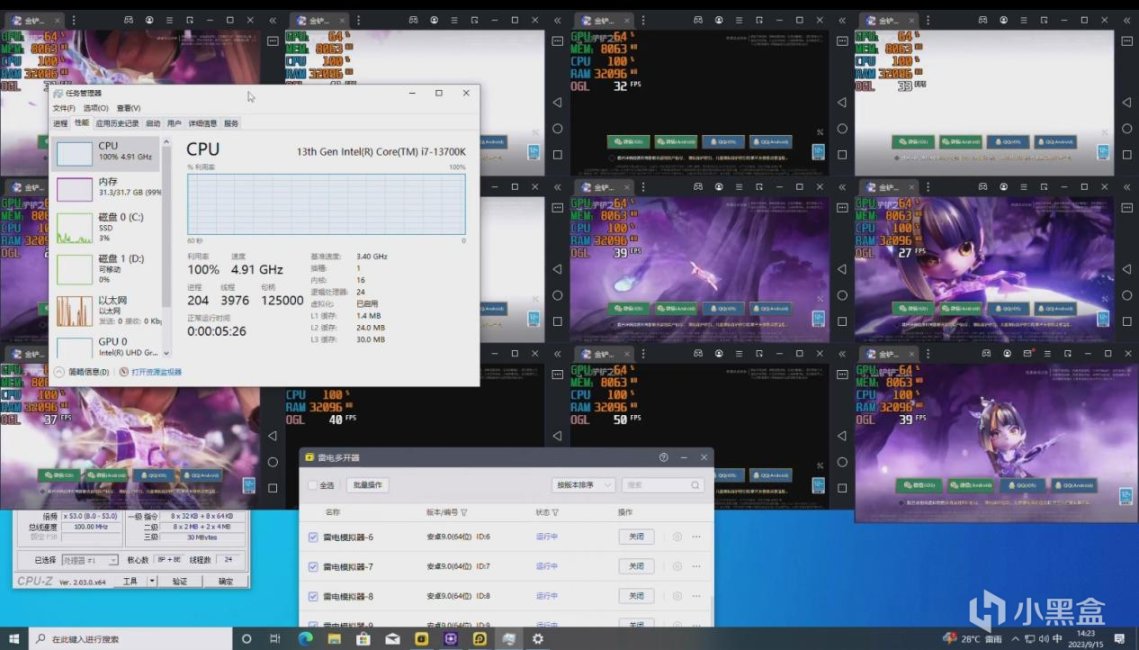1139x650 pixels.
Task: Click the CPU-Z 验证 button
Action: click(180, 581)
